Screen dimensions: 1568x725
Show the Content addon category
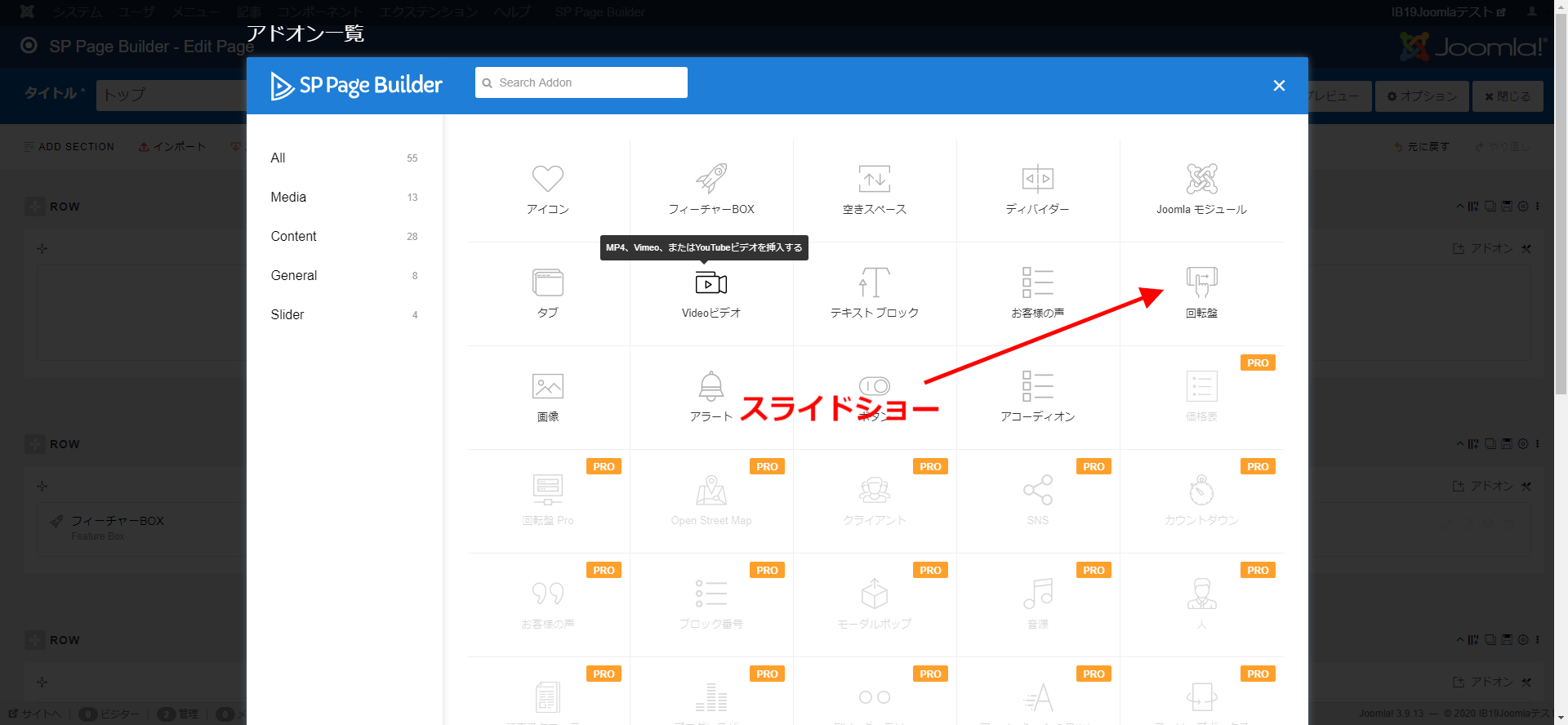(x=294, y=237)
